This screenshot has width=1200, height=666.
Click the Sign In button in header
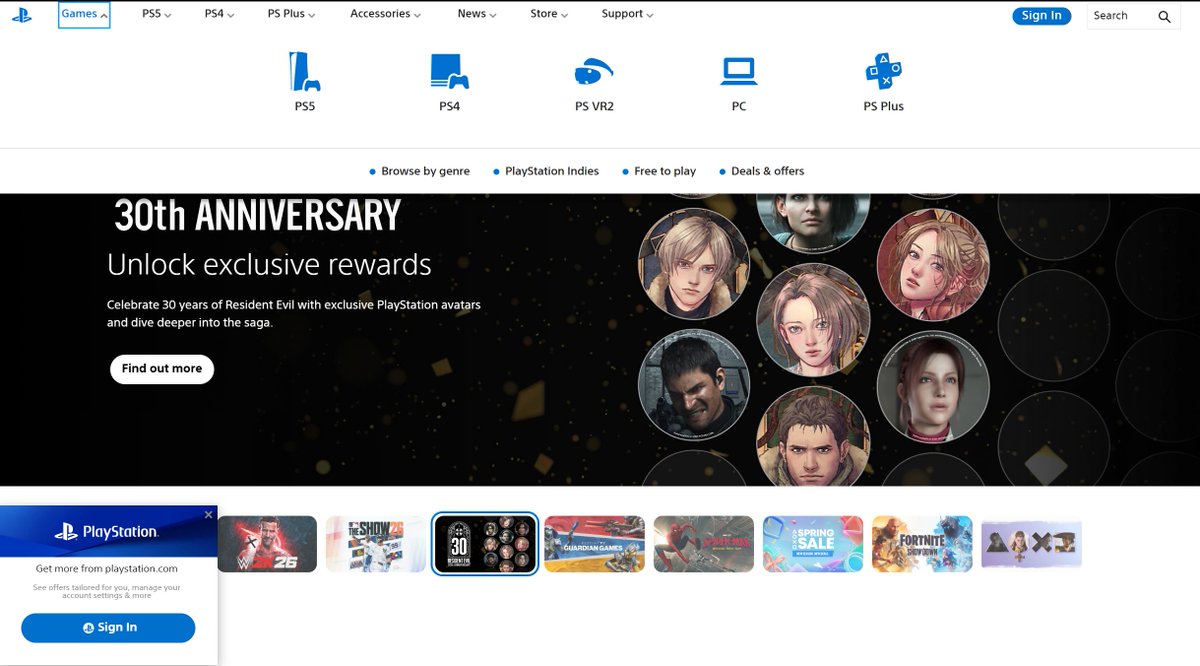1041,15
